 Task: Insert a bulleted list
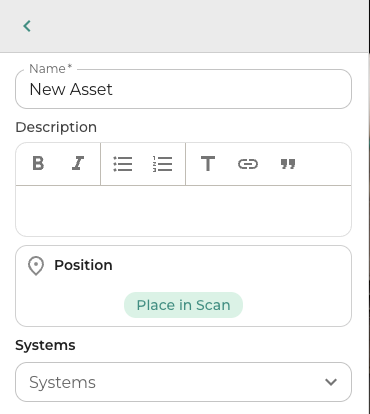tap(123, 164)
